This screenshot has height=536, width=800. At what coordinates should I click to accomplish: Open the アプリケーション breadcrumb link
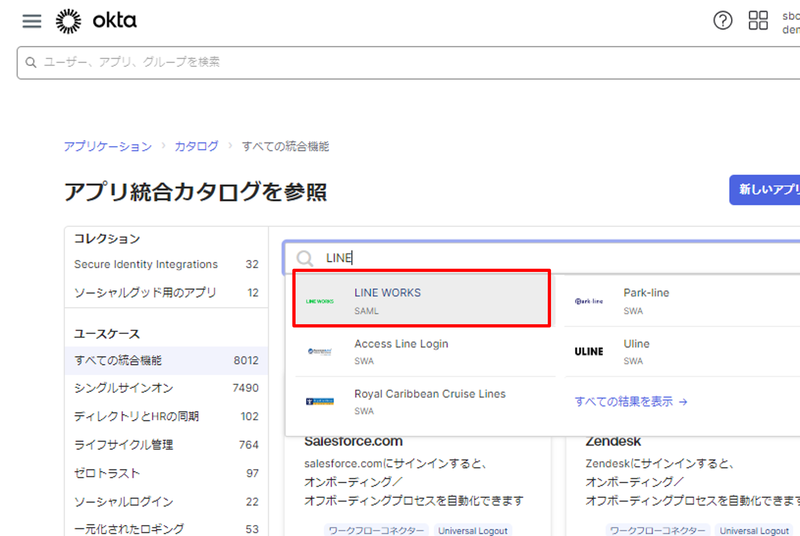108,146
